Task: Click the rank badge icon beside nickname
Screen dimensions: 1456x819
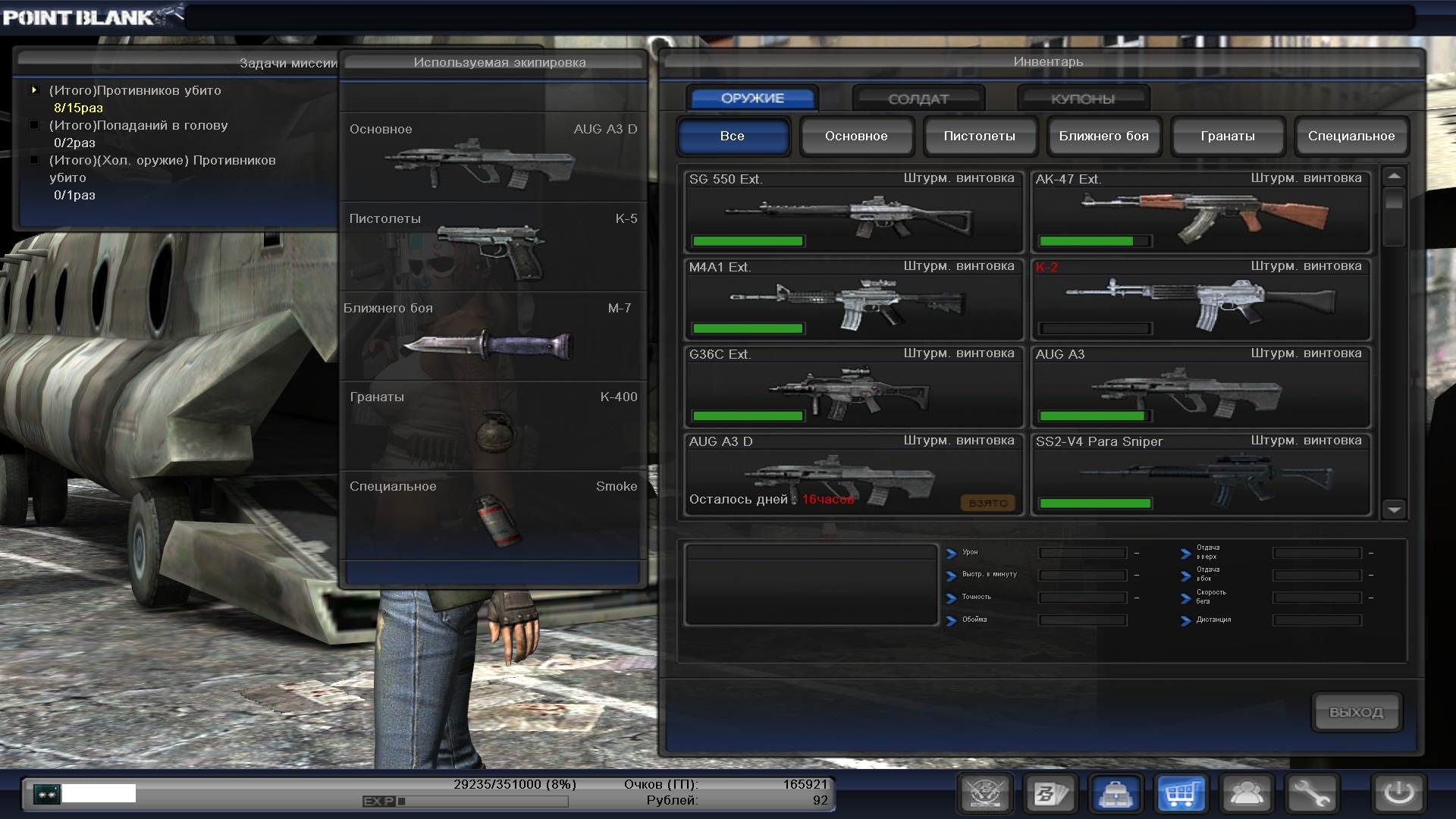Action: pyautogui.click(x=46, y=794)
